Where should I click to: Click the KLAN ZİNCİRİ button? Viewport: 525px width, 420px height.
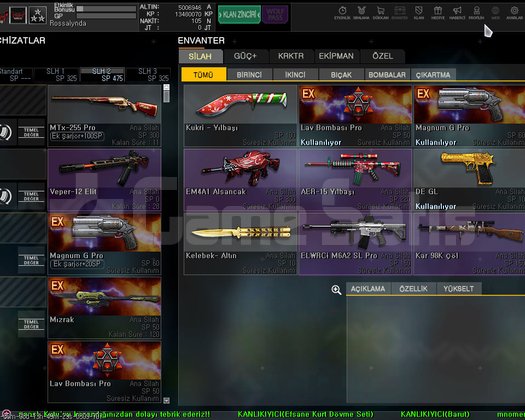click(239, 14)
